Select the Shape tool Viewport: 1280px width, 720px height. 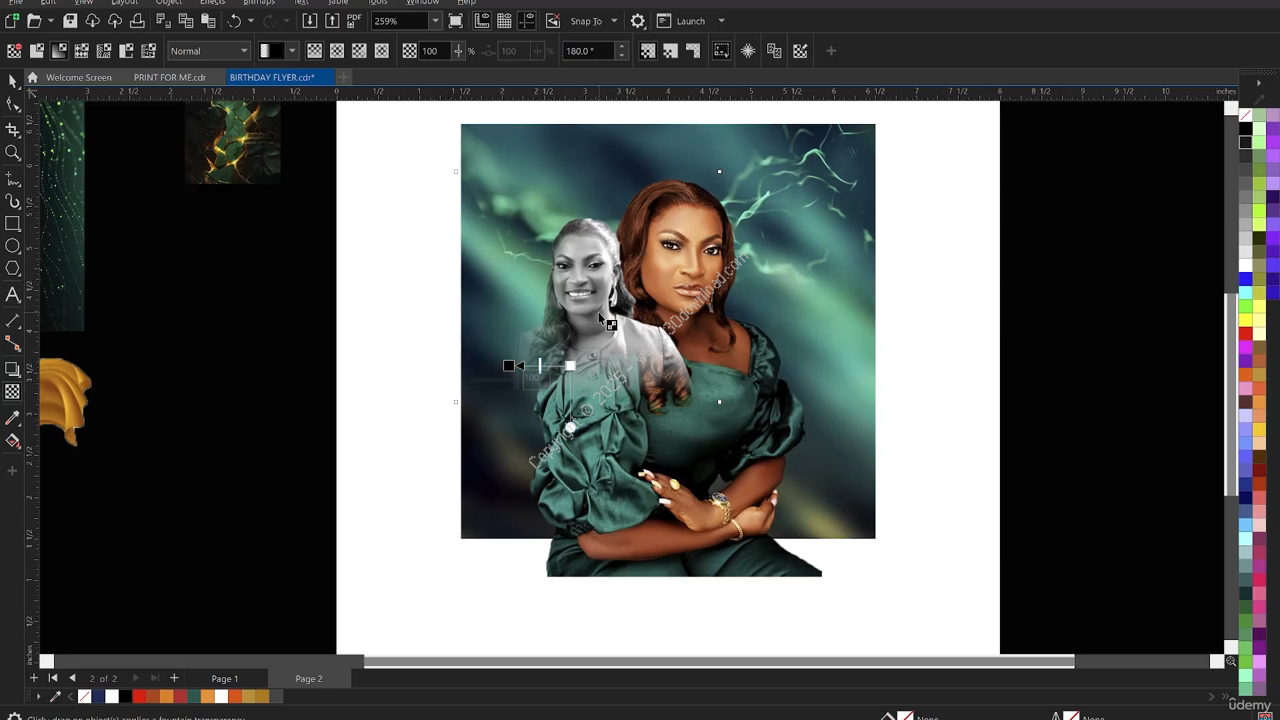(x=12, y=104)
